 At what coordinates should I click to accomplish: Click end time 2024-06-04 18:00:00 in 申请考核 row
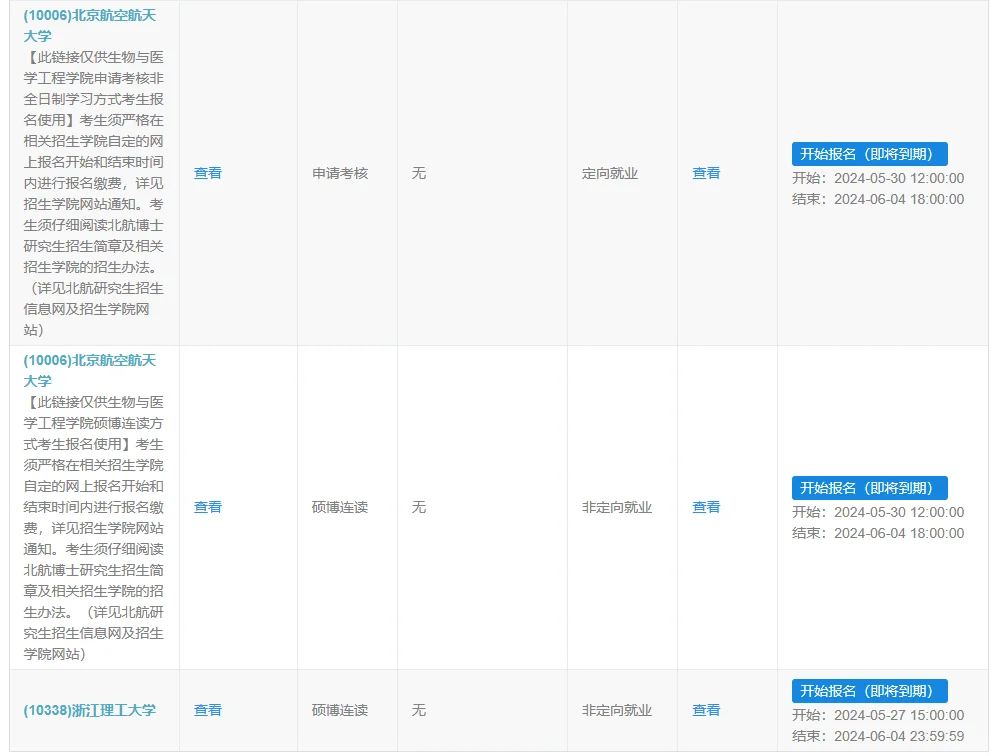click(x=899, y=199)
